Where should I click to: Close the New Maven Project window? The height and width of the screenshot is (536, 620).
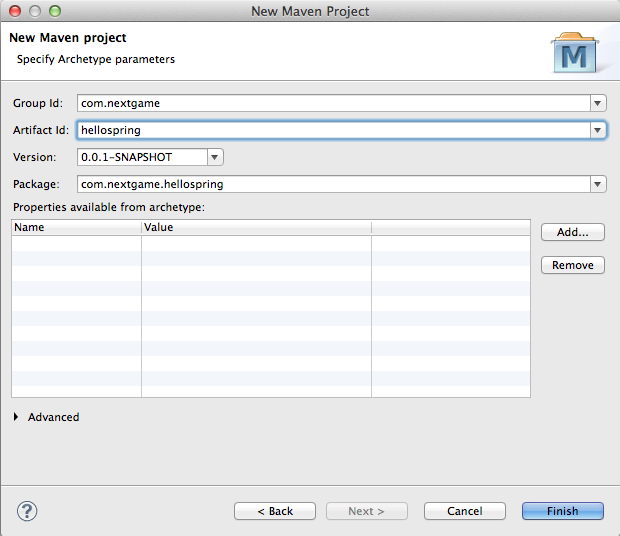tap(15, 11)
